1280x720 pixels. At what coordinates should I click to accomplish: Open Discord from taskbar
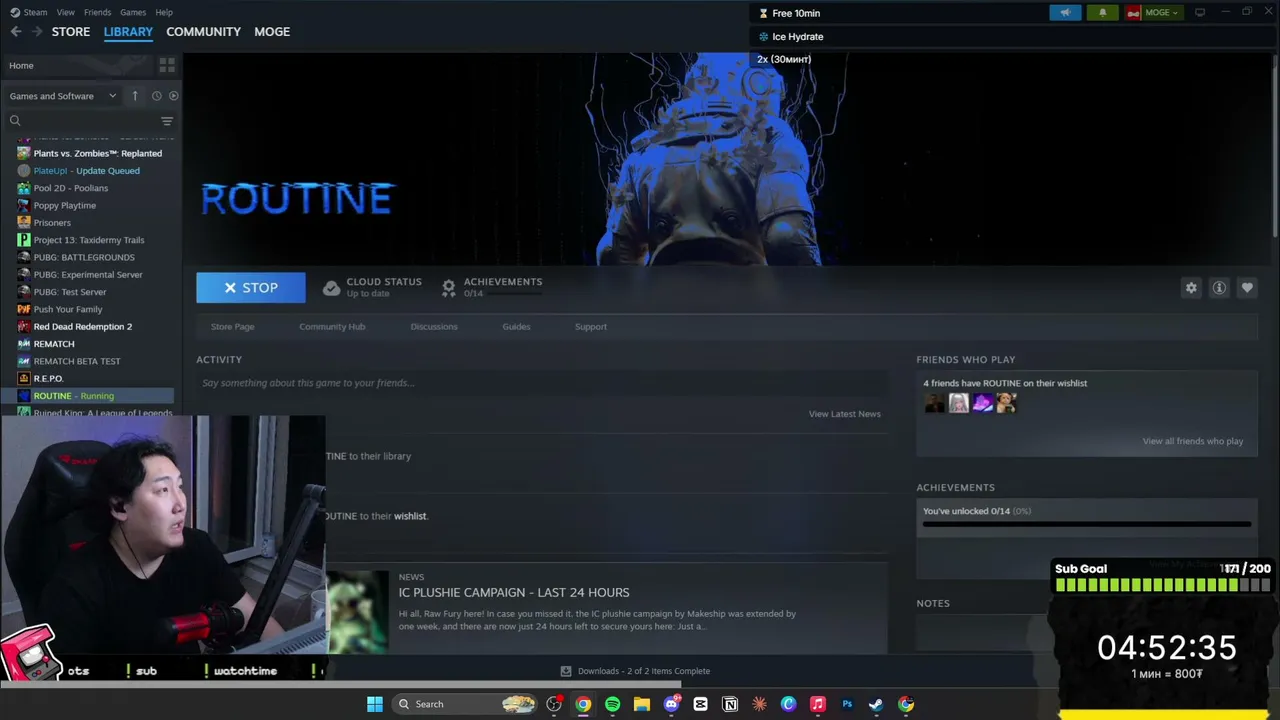pos(671,704)
